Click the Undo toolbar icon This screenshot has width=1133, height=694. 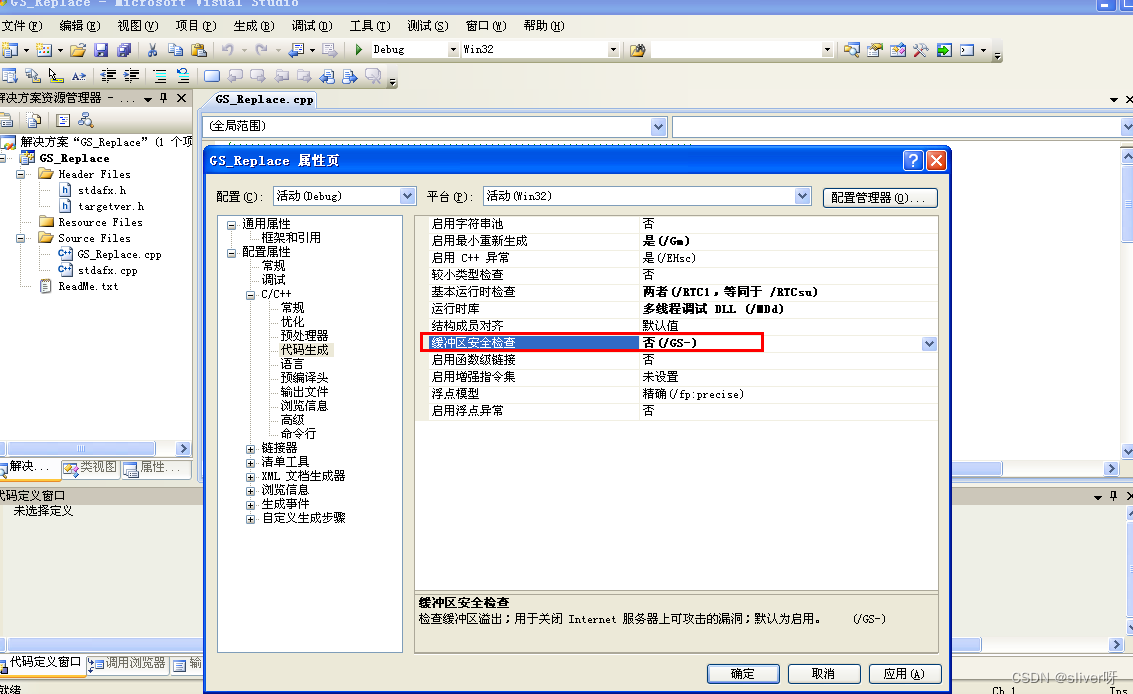click(227, 48)
